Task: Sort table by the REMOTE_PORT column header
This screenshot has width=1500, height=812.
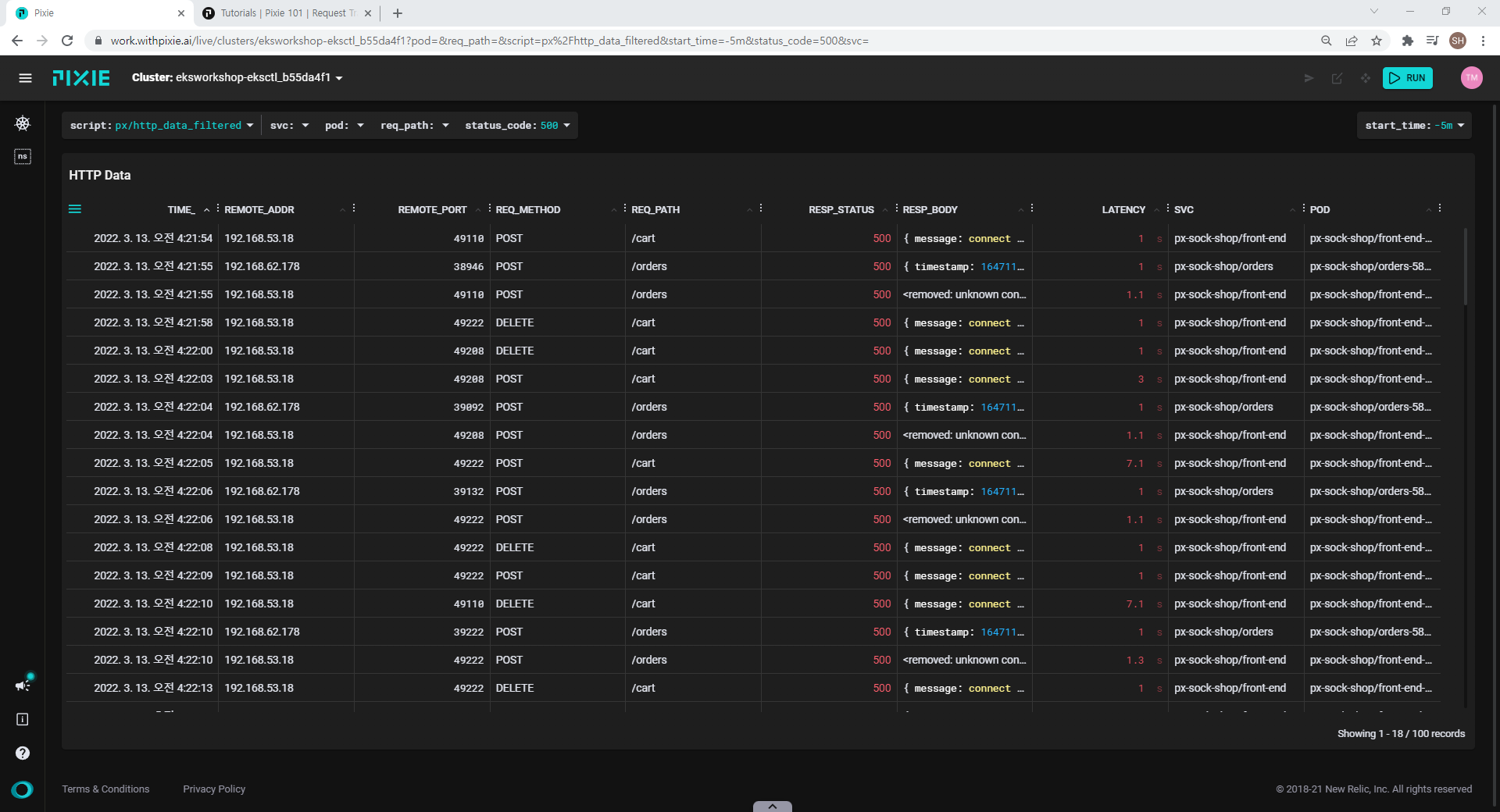Action: click(432, 210)
